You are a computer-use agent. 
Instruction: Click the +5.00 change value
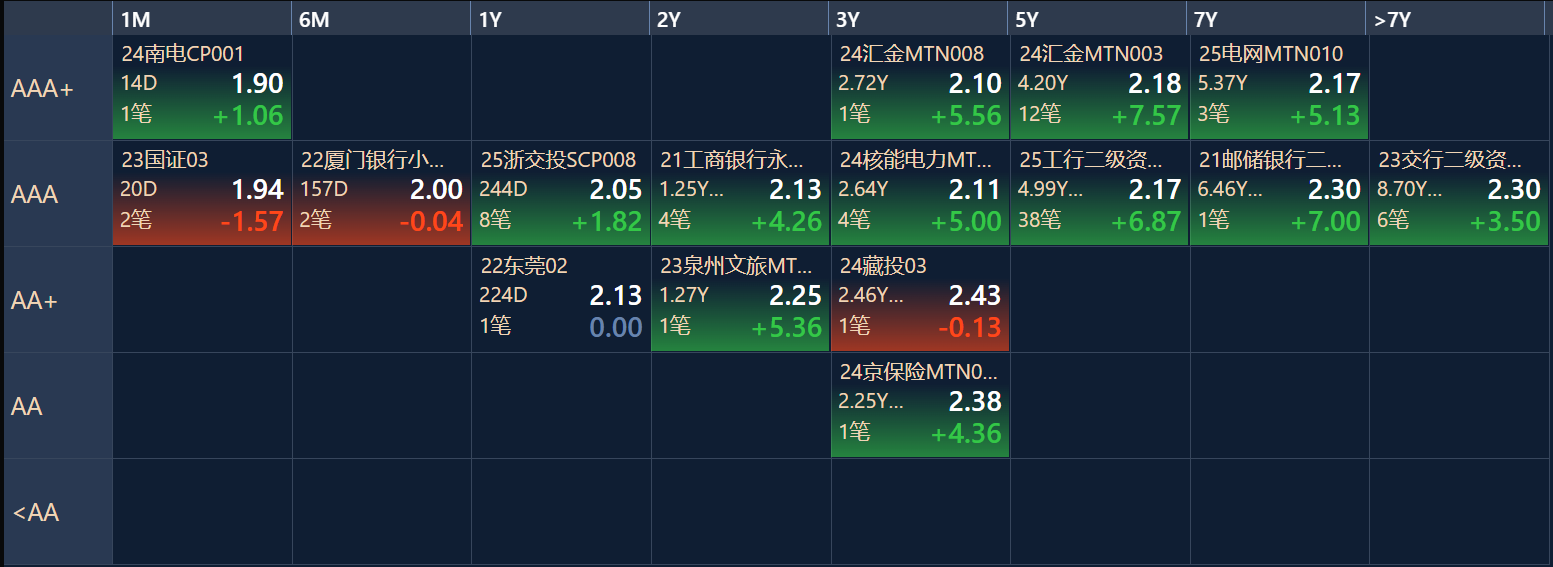(966, 222)
